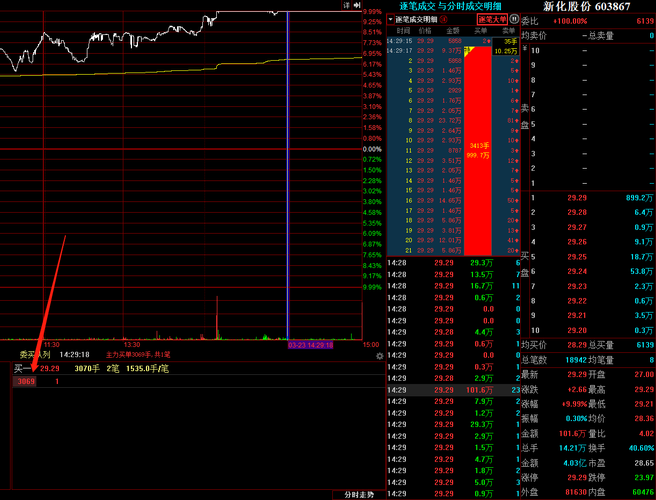
Task: Pause the tick-by-tick trade feed
Action: pos(514,19)
